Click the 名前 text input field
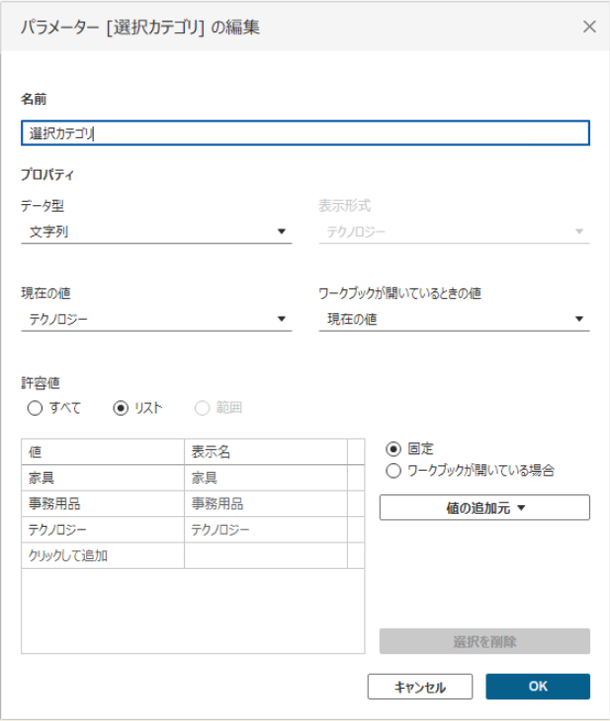 [305, 133]
